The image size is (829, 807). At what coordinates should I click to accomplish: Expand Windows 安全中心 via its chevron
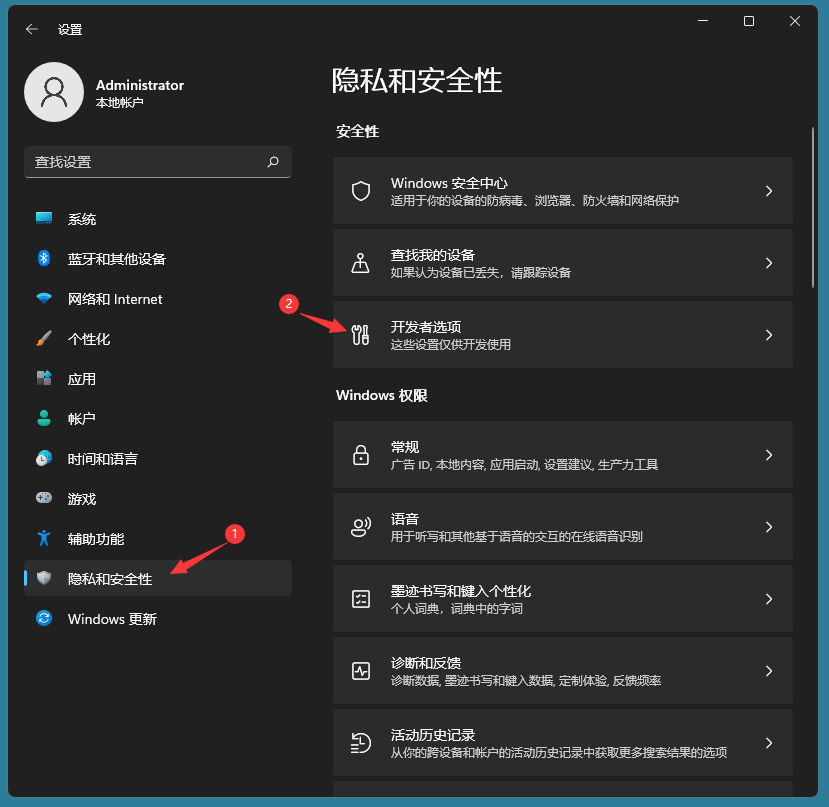769,191
